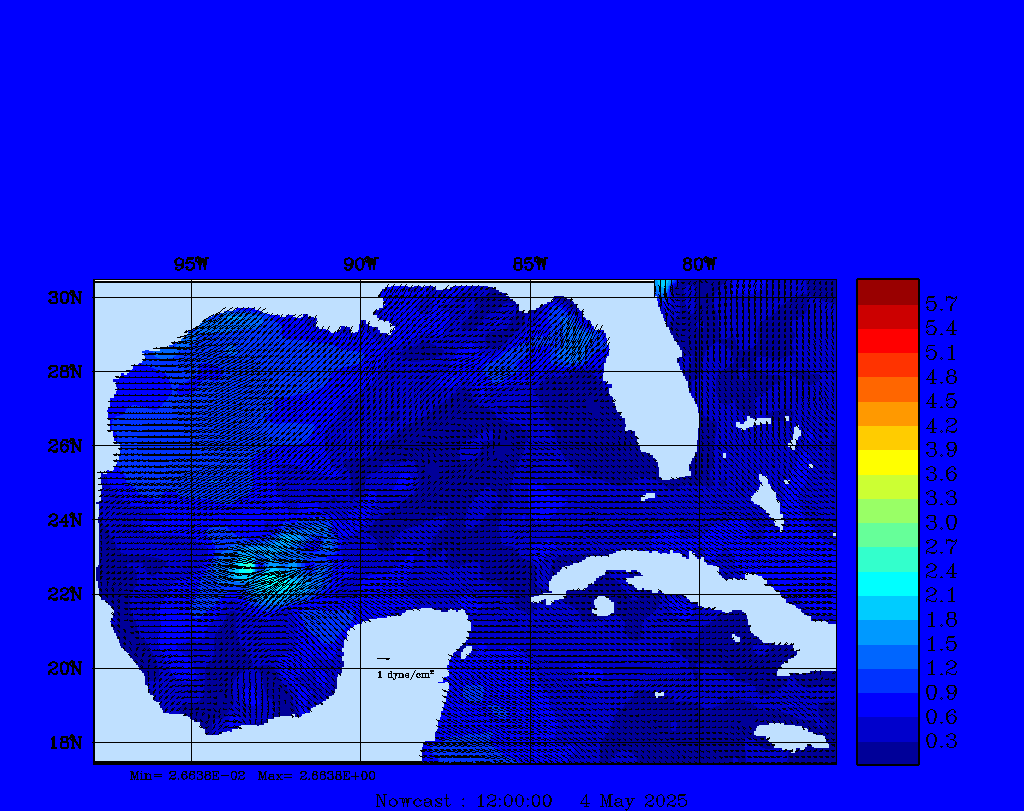Image resolution: width=1024 pixels, height=811 pixels.
Task: Select the Max= 2.6638E+00 readout
Action: pos(317,776)
